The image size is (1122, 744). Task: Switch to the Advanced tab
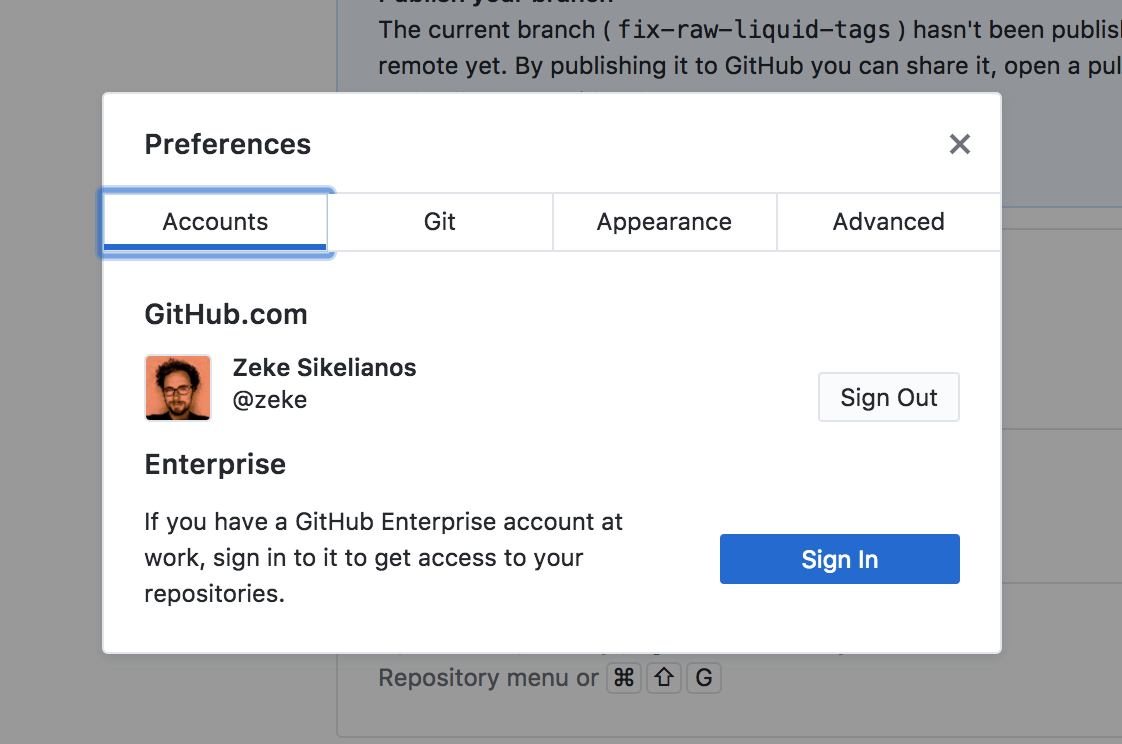(x=888, y=221)
